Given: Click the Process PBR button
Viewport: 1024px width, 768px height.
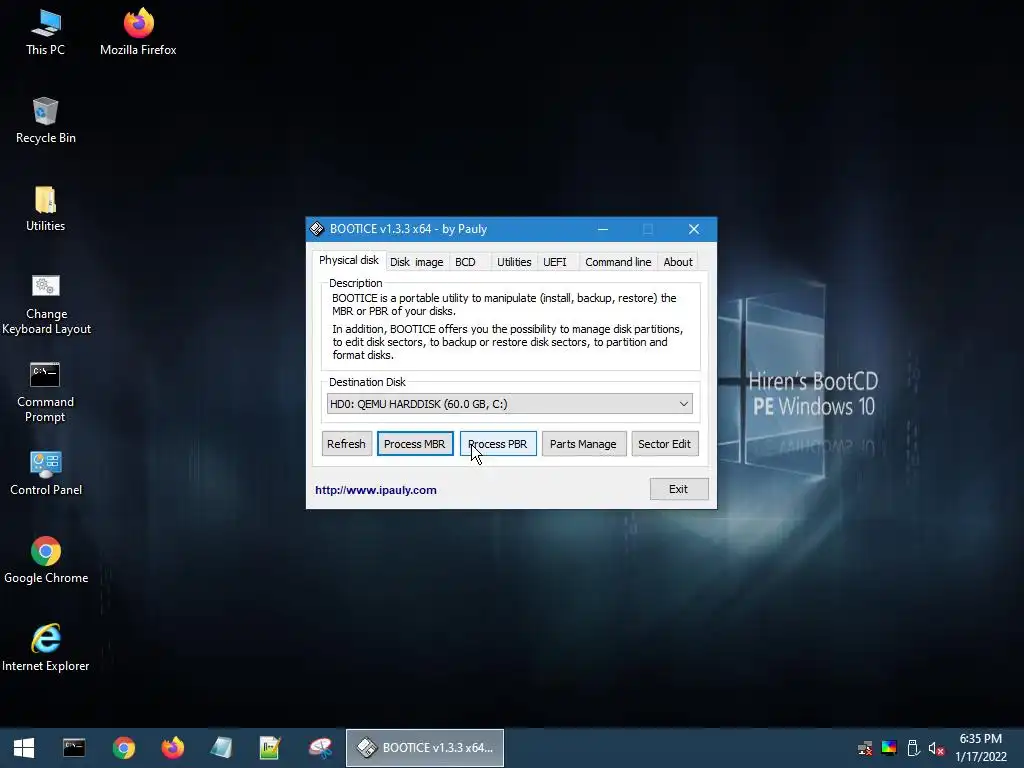Looking at the screenshot, I should click(x=498, y=443).
